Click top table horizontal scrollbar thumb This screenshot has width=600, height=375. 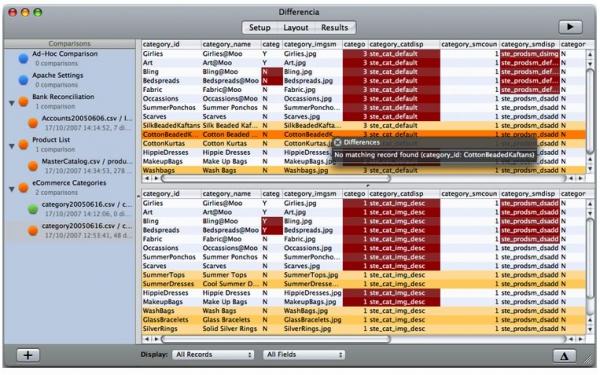click(276, 178)
